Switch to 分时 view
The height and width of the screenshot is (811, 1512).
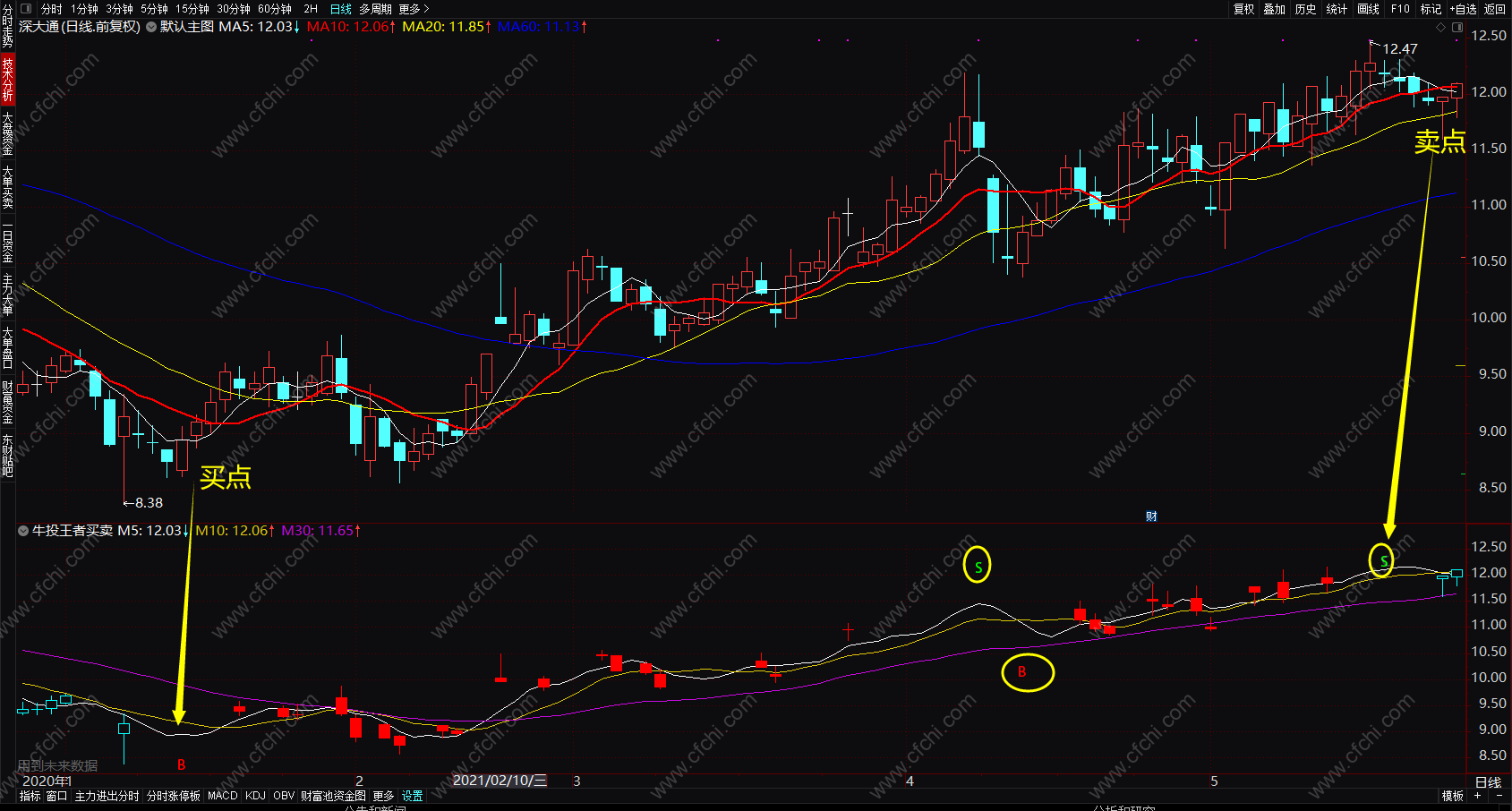pos(52,9)
